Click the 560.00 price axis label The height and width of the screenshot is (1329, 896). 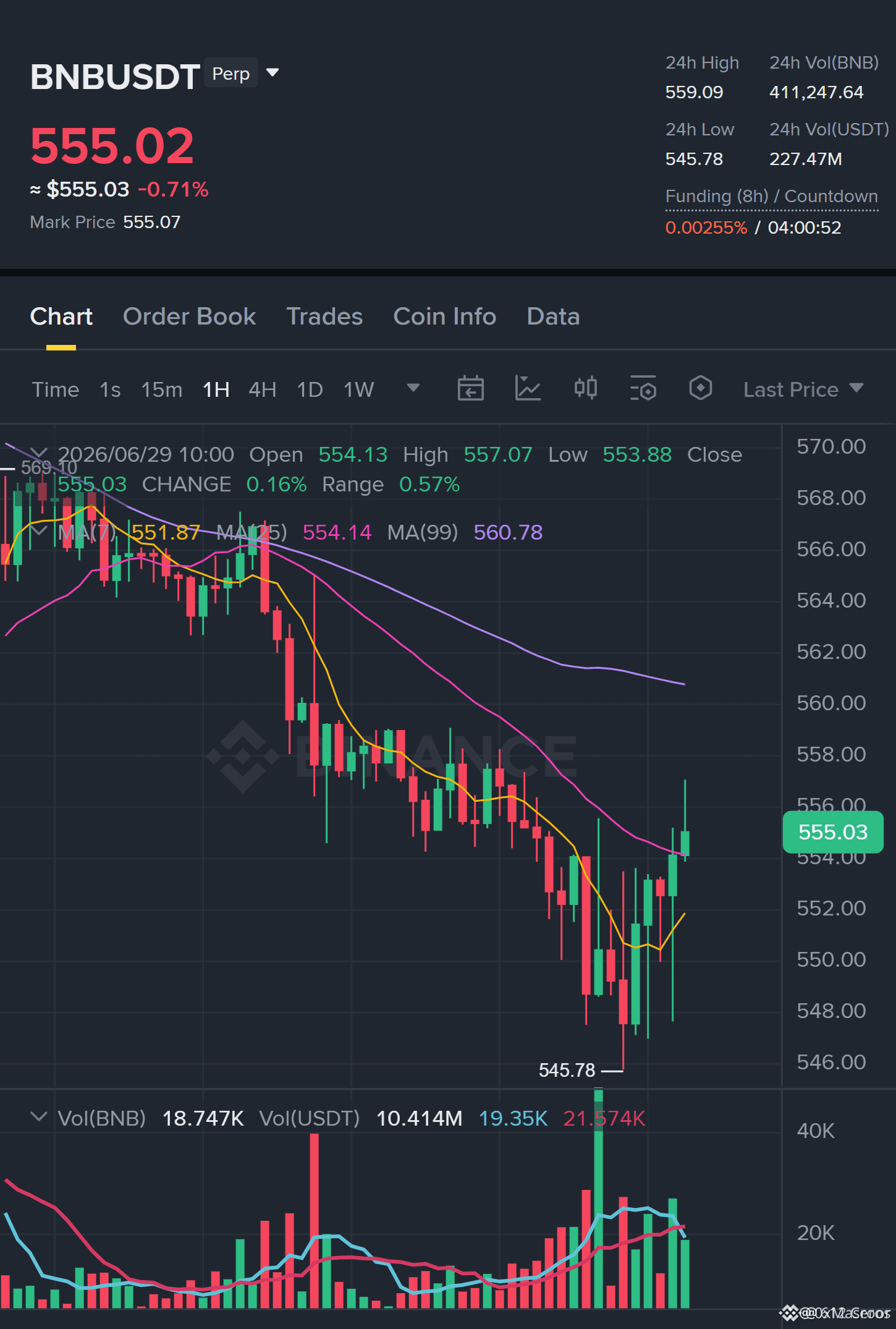point(831,703)
